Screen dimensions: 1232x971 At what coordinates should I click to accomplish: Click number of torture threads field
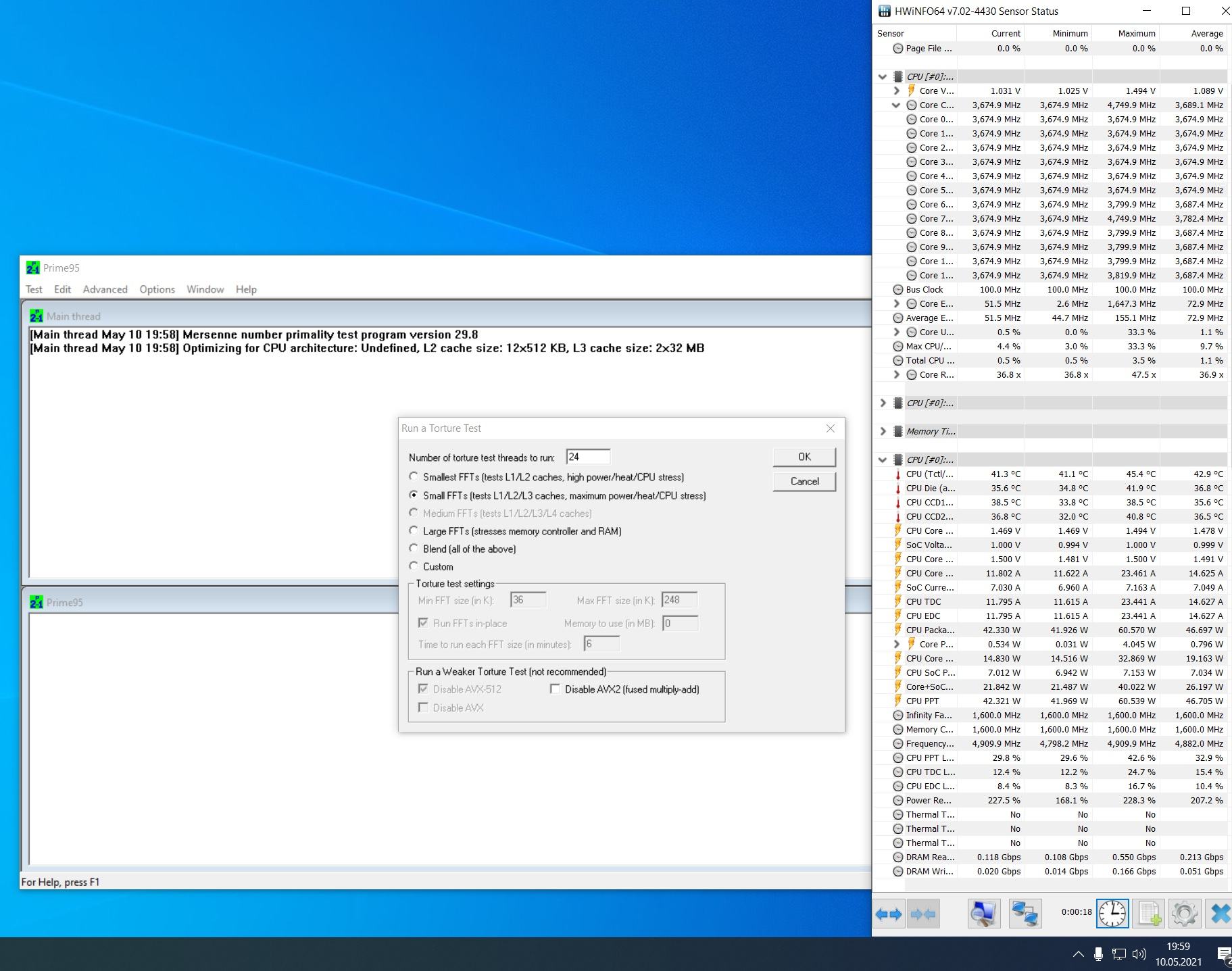[588, 457]
